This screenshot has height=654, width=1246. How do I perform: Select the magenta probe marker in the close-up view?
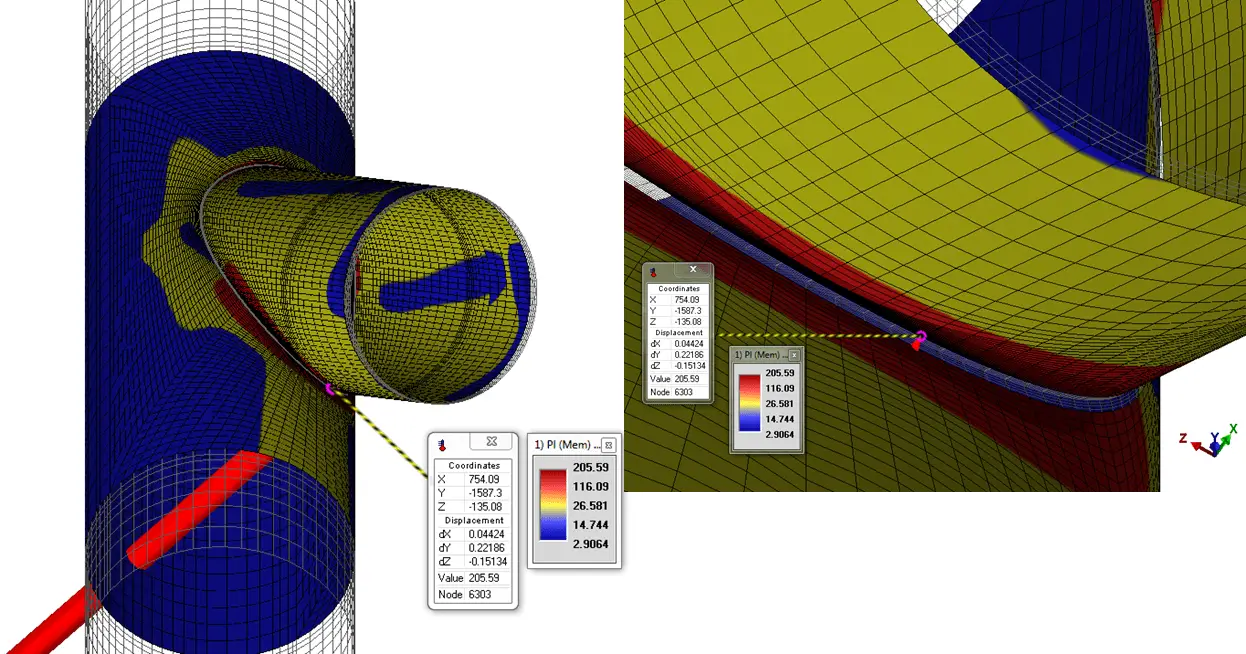[920, 340]
